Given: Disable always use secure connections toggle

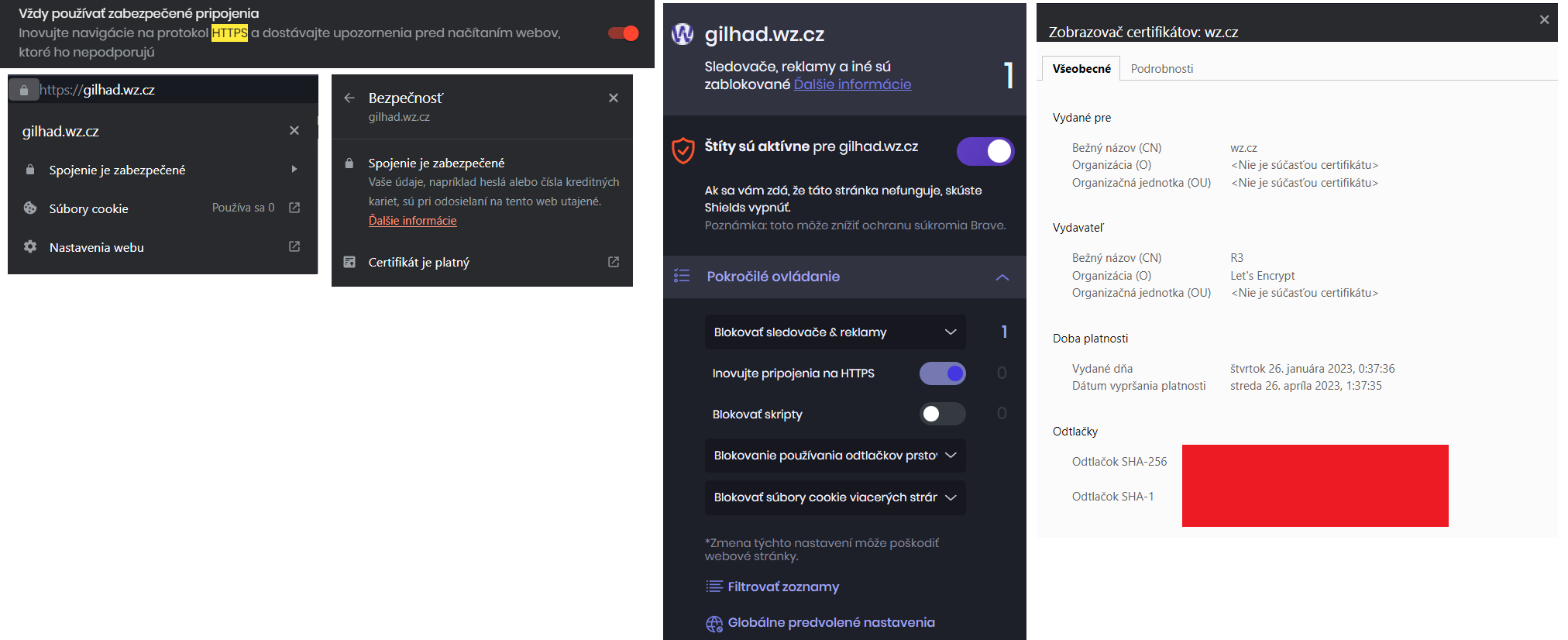Looking at the screenshot, I should click(624, 33).
